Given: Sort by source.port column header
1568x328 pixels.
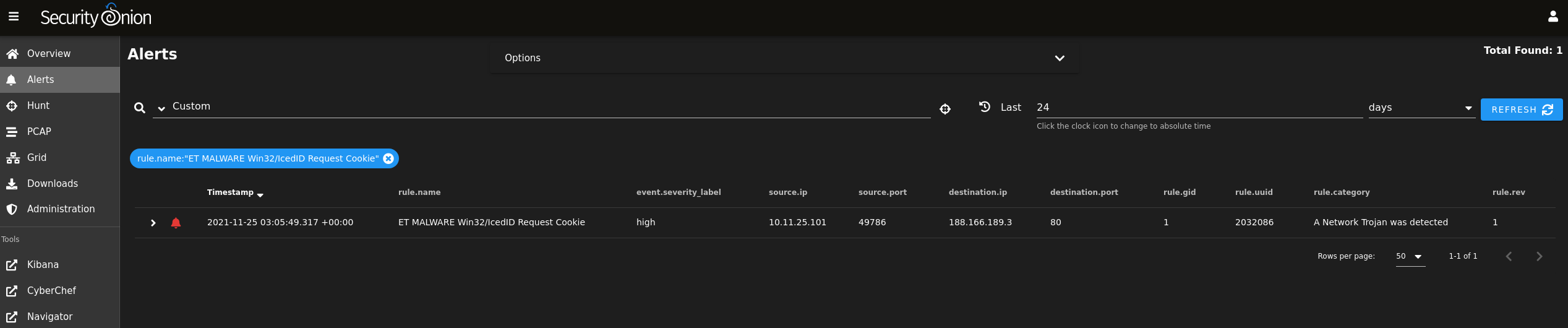Looking at the screenshot, I should pos(882,192).
